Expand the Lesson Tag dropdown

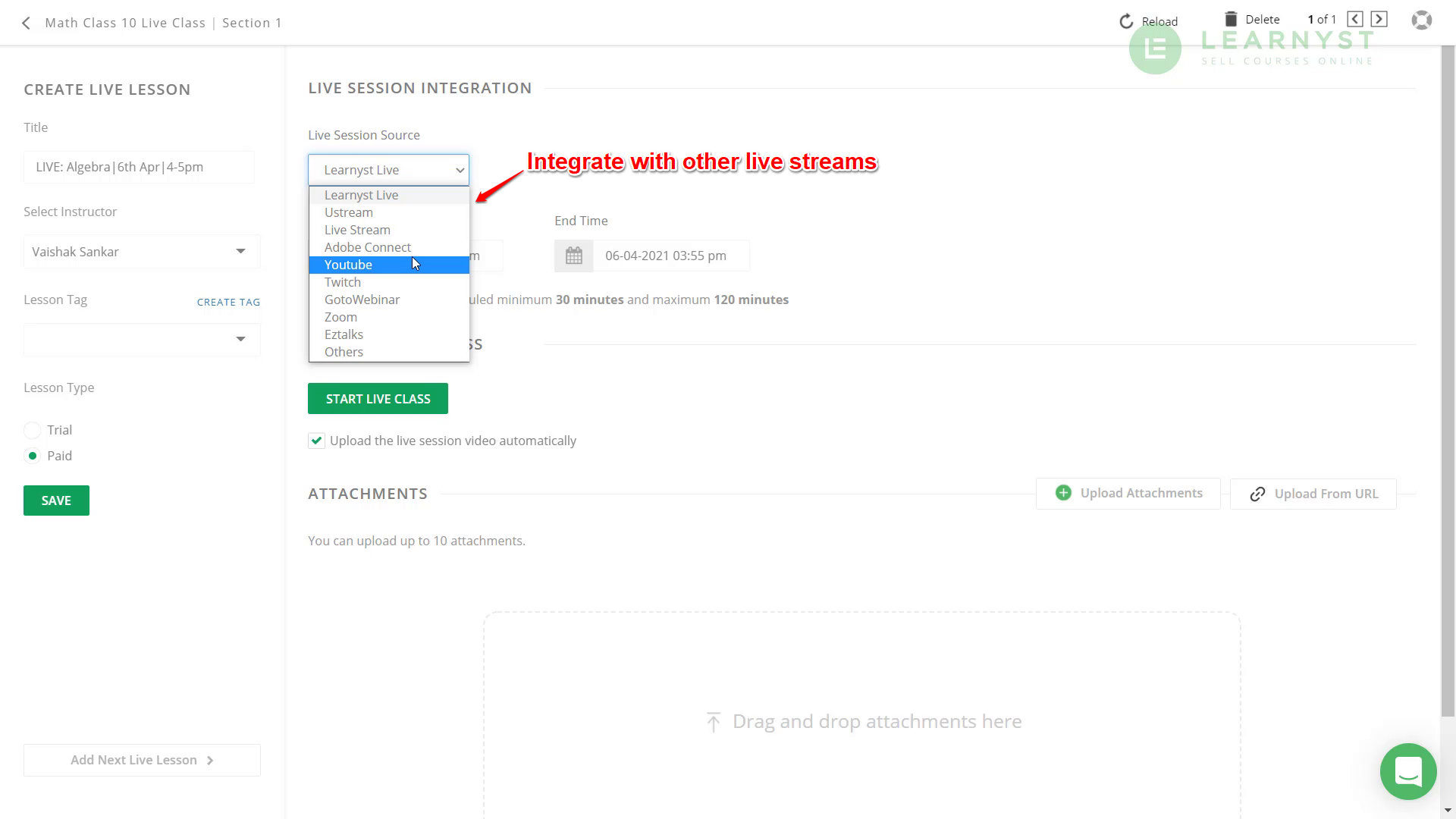coord(142,340)
